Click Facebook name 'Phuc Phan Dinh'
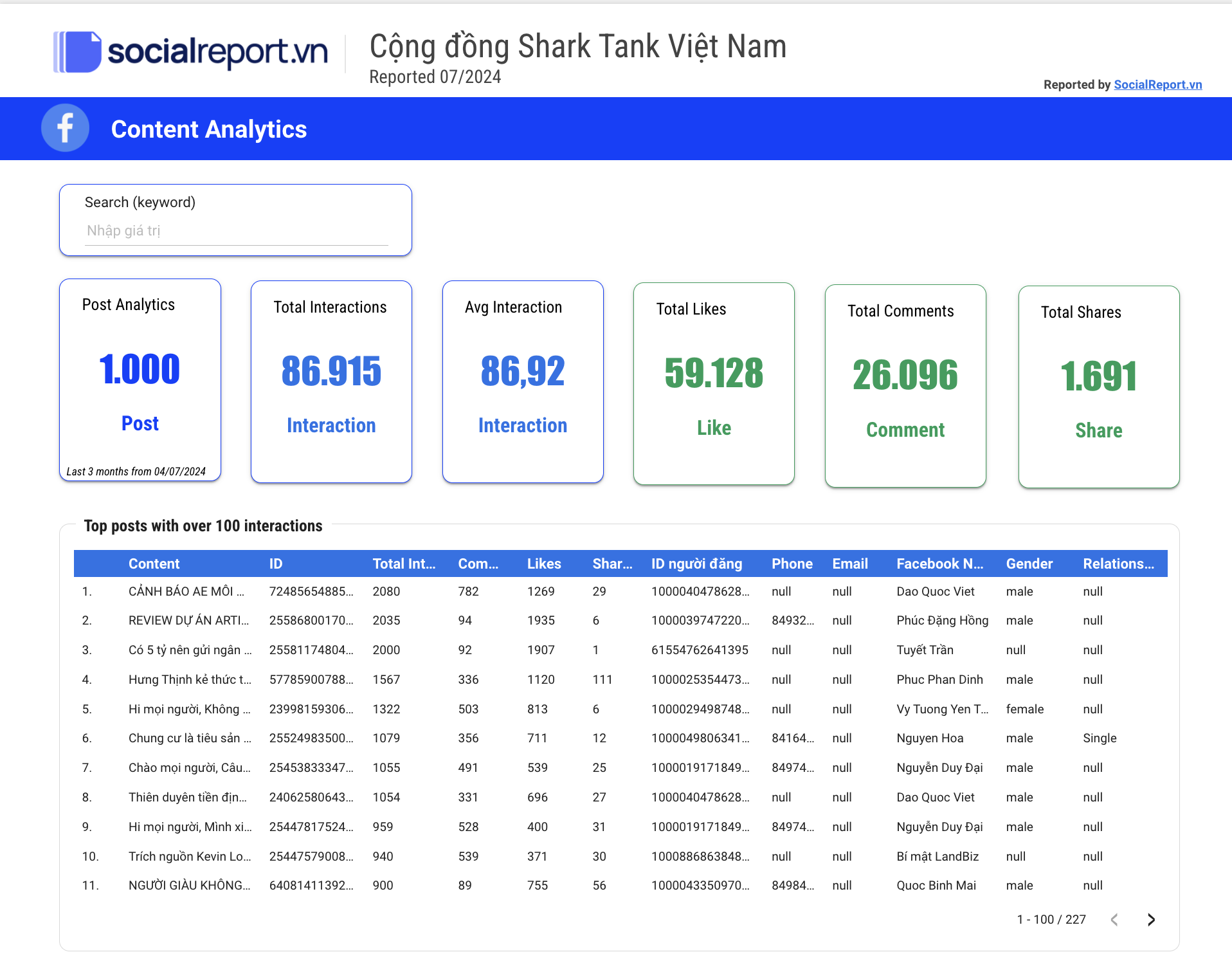Image resolution: width=1232 pixels, height=961 pixels. pos(939,679)
